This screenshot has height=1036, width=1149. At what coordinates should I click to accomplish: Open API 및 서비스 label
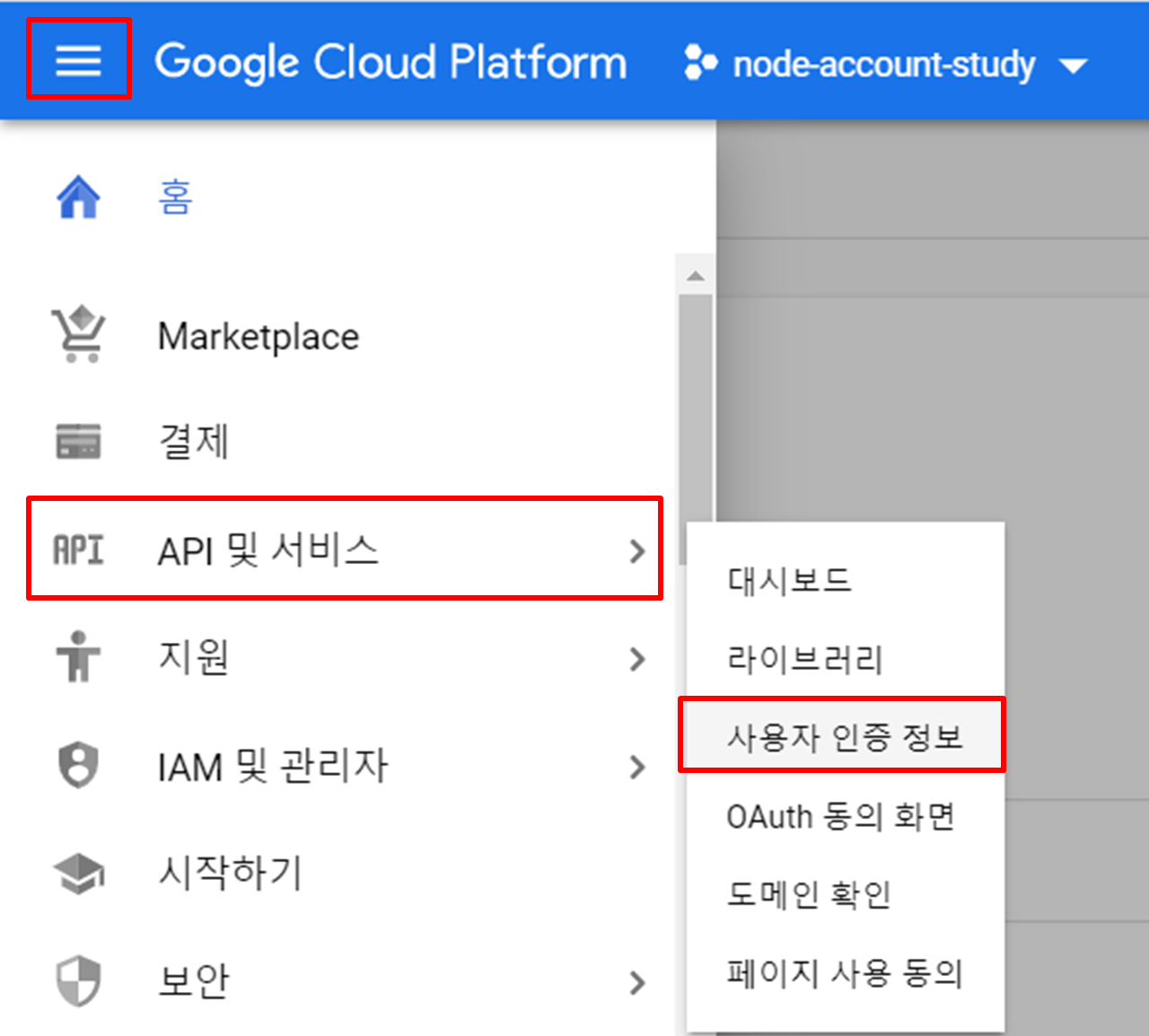[268, 549]
